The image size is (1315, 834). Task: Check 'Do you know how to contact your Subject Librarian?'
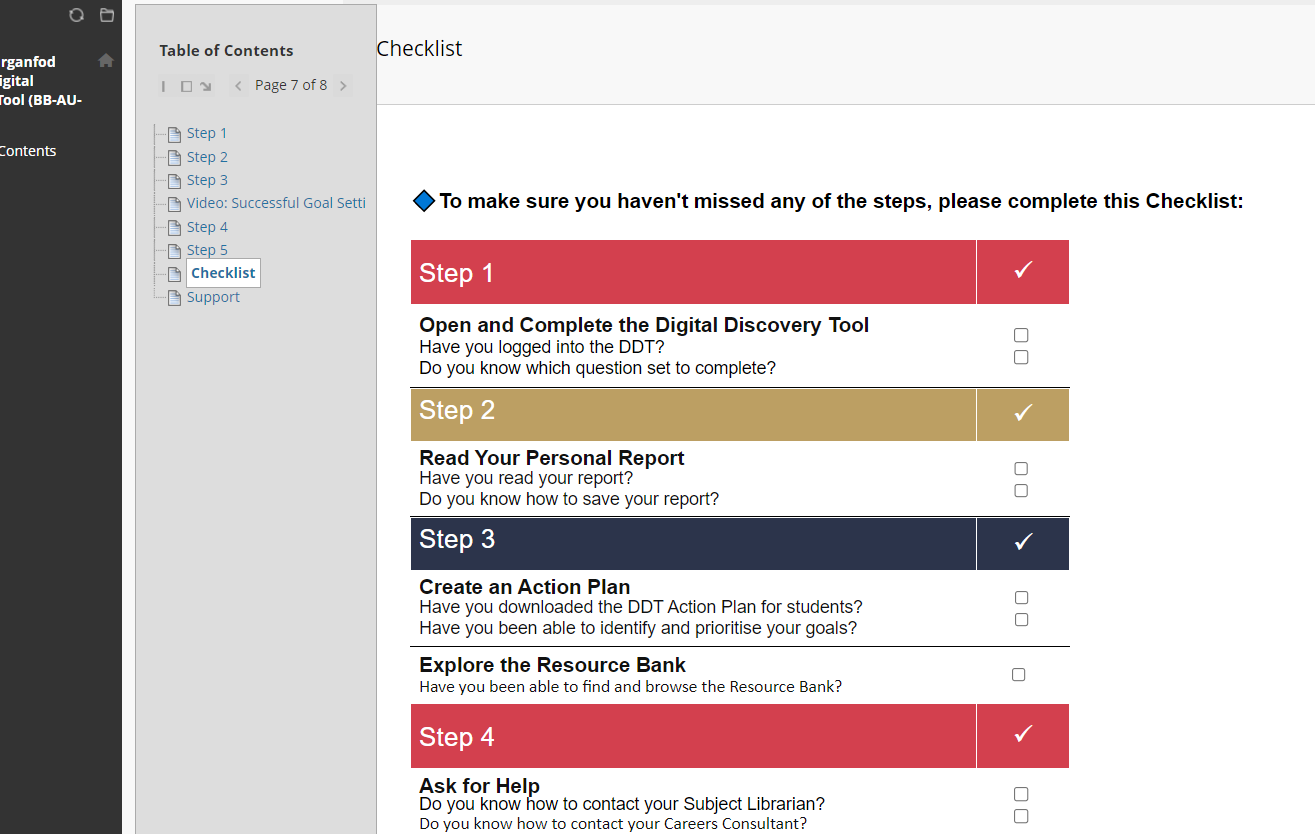1021,794
